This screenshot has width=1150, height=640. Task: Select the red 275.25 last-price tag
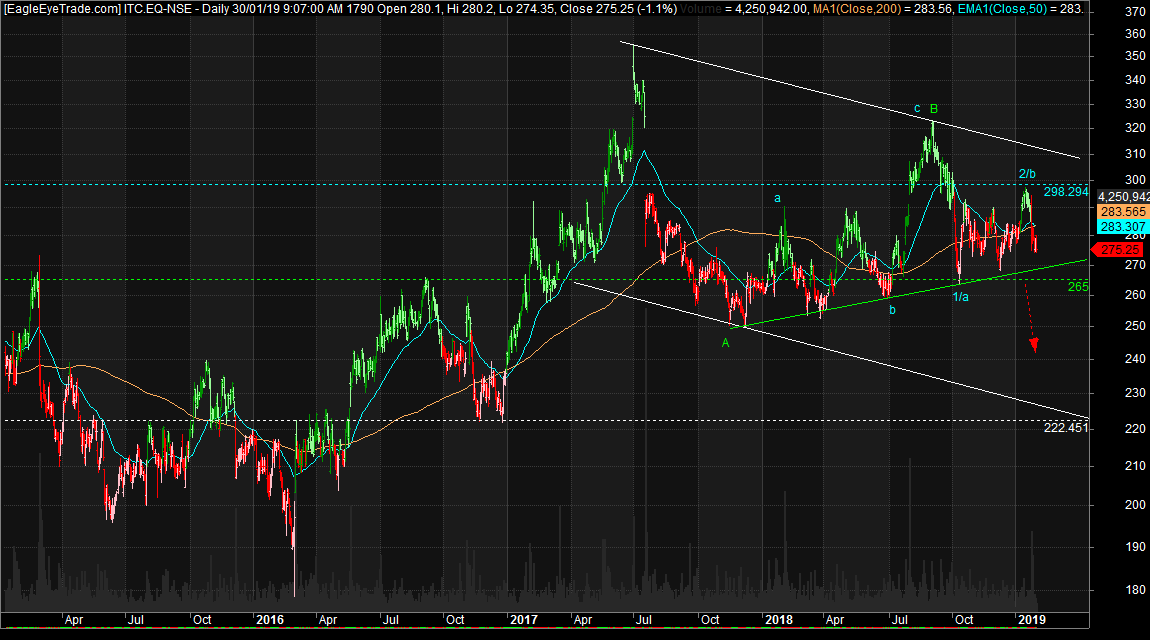coord(1120,249)
